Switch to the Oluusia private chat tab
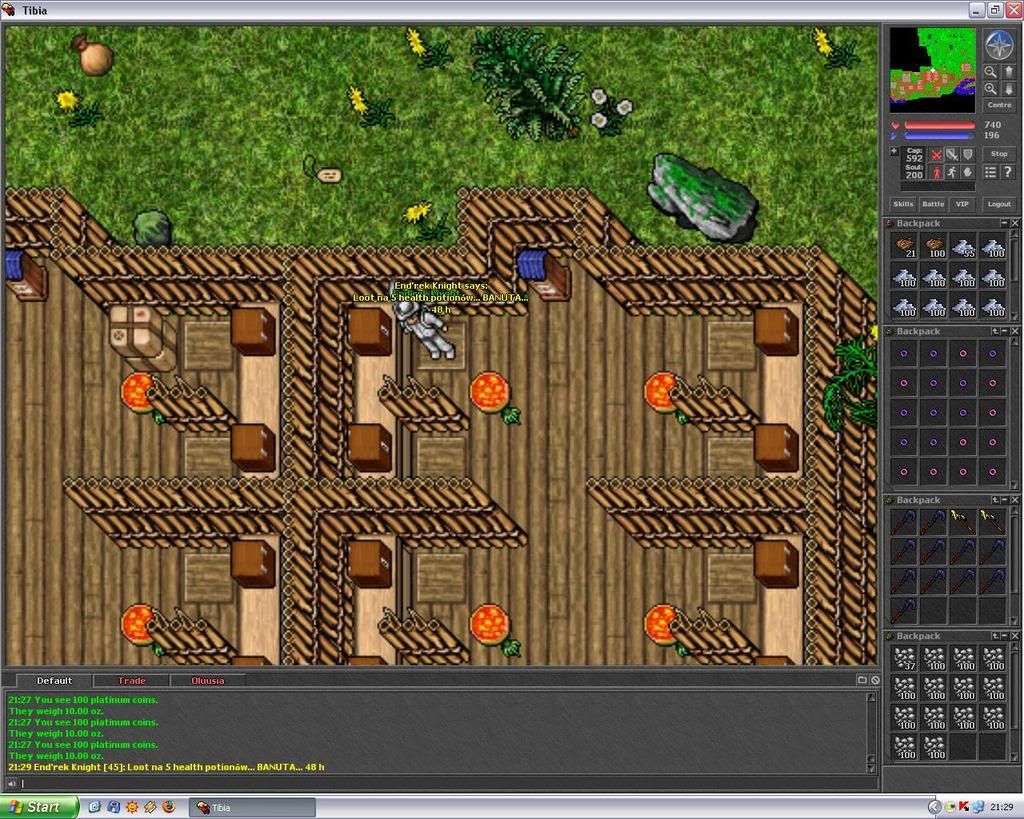This screenshot has height=819, width=1024. [208, 681]
